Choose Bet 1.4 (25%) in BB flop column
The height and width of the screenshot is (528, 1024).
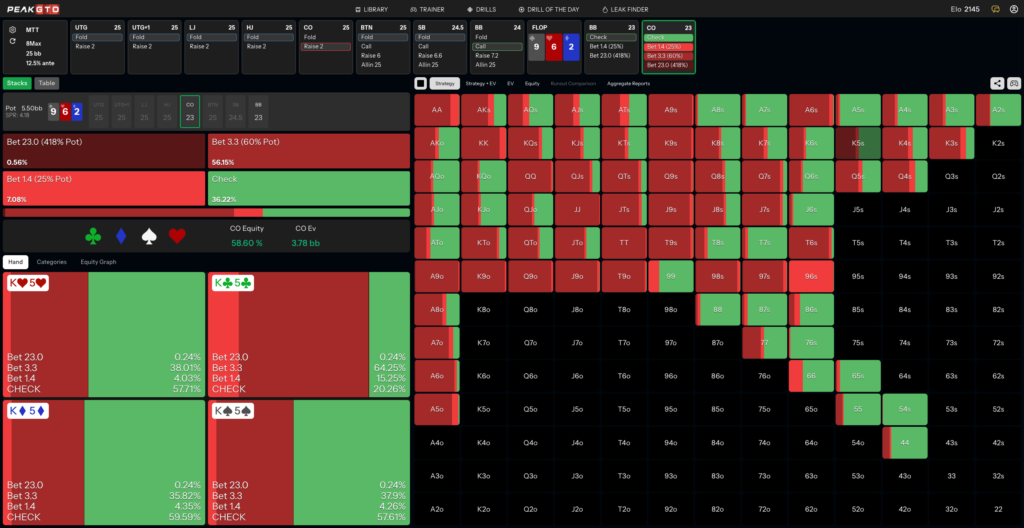611,46
